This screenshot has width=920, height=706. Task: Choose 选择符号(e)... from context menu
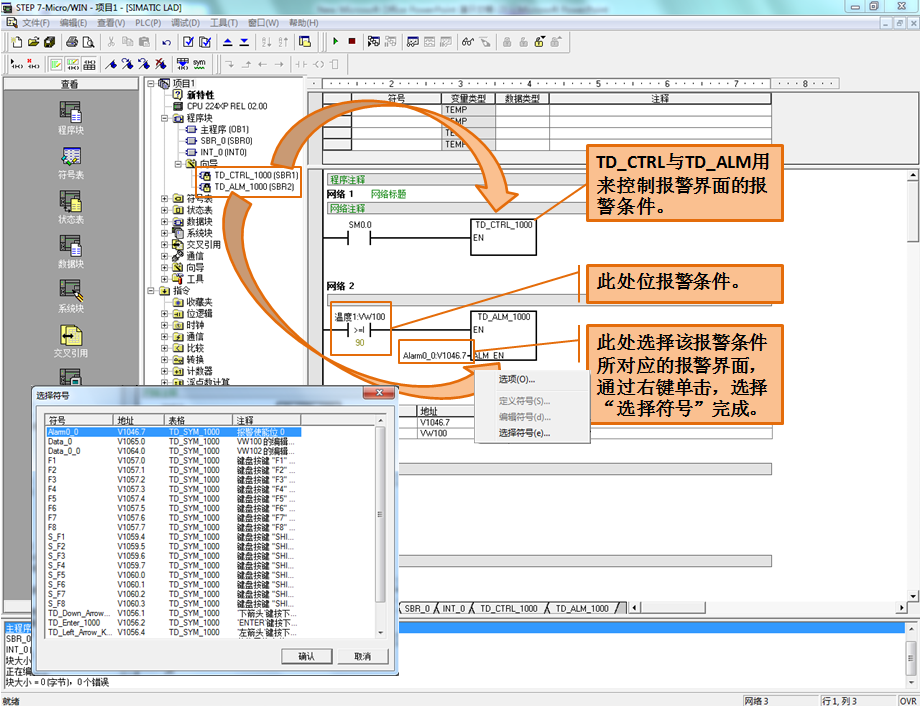(524, 433)
